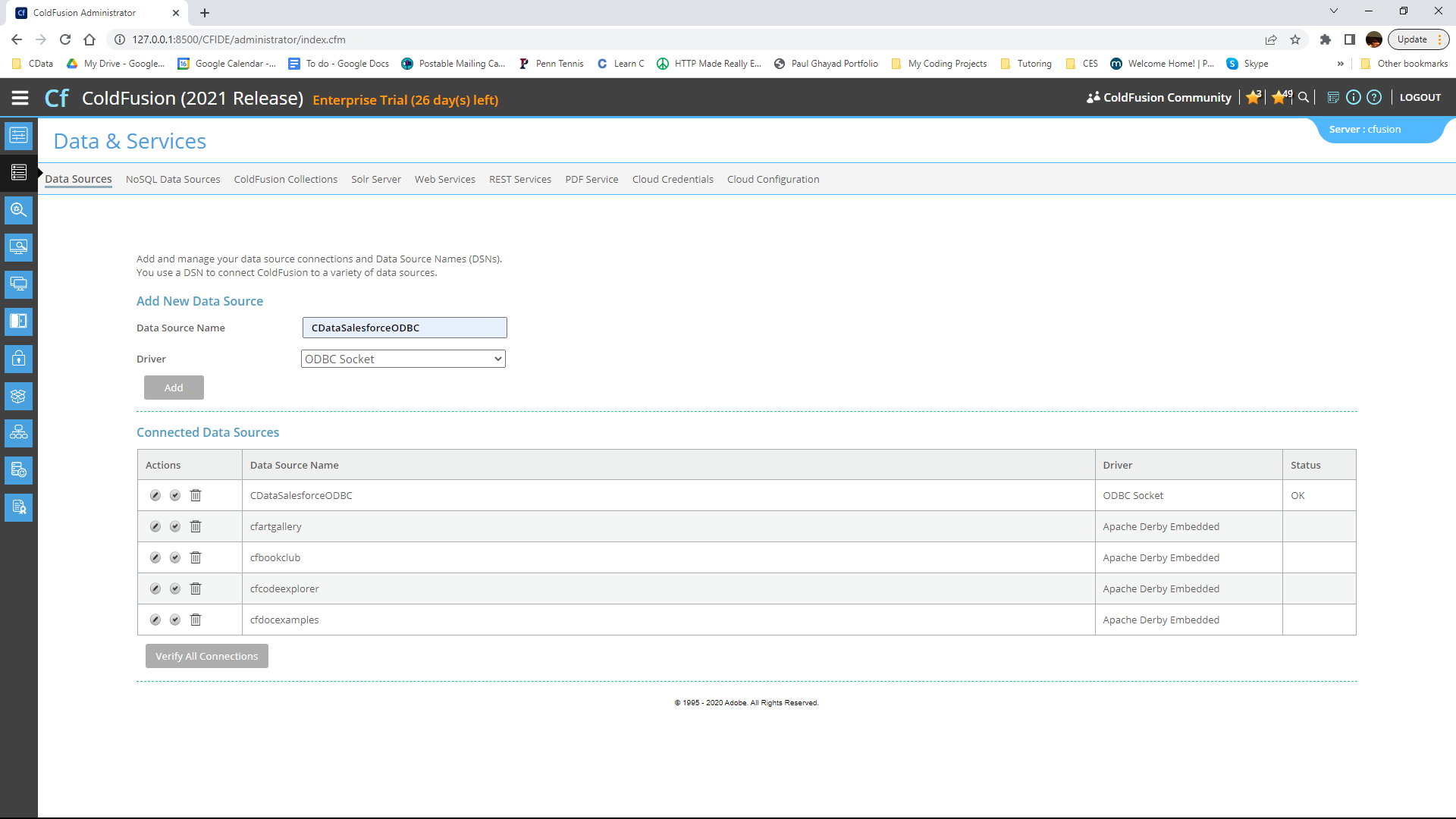Image resolution: width=1456 pixels, height=819 pixels.
Task: Click the Packaging & Deployment box icon
Action: pos(19,396)
